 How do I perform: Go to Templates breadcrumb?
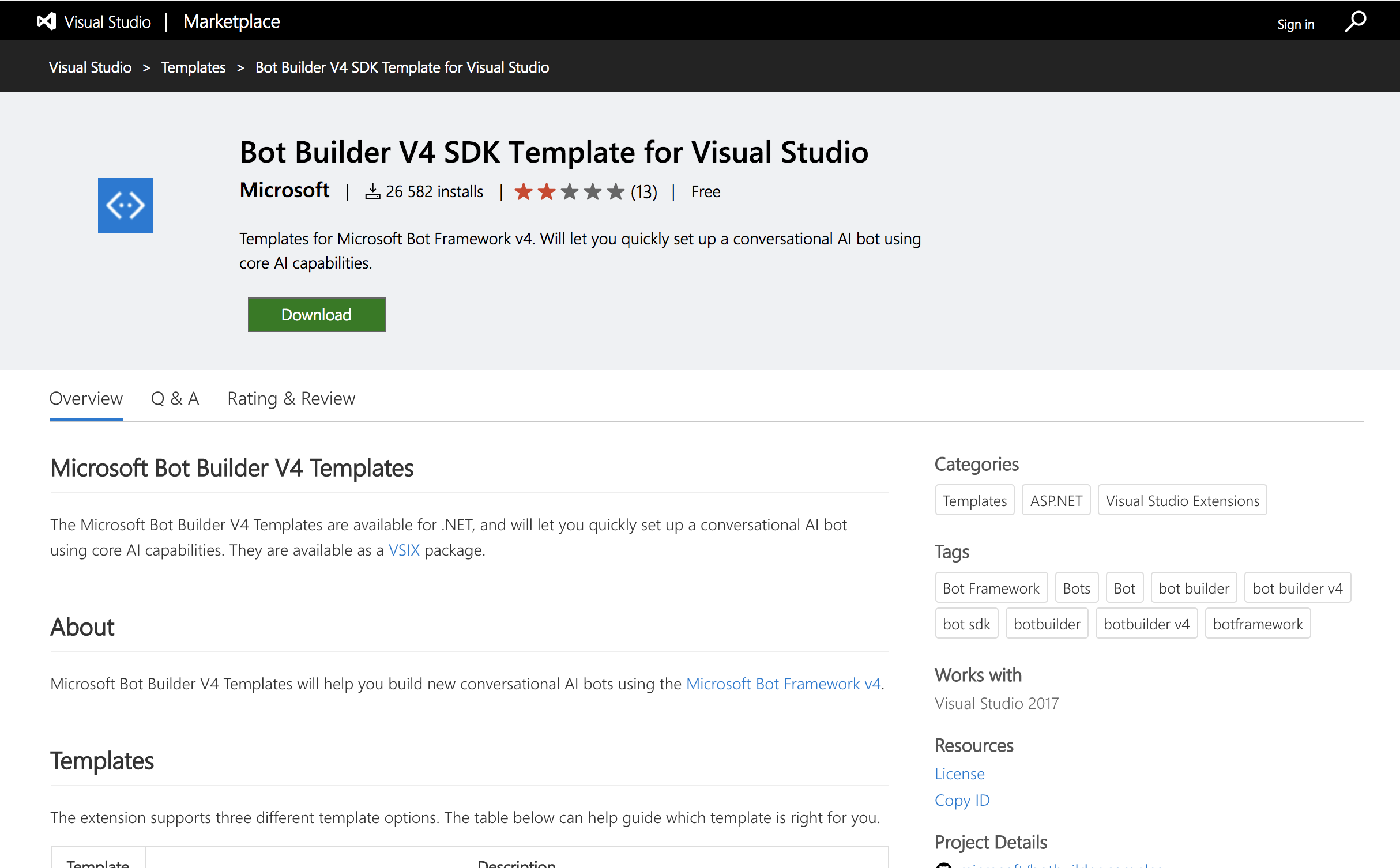(x=193, y=67)
